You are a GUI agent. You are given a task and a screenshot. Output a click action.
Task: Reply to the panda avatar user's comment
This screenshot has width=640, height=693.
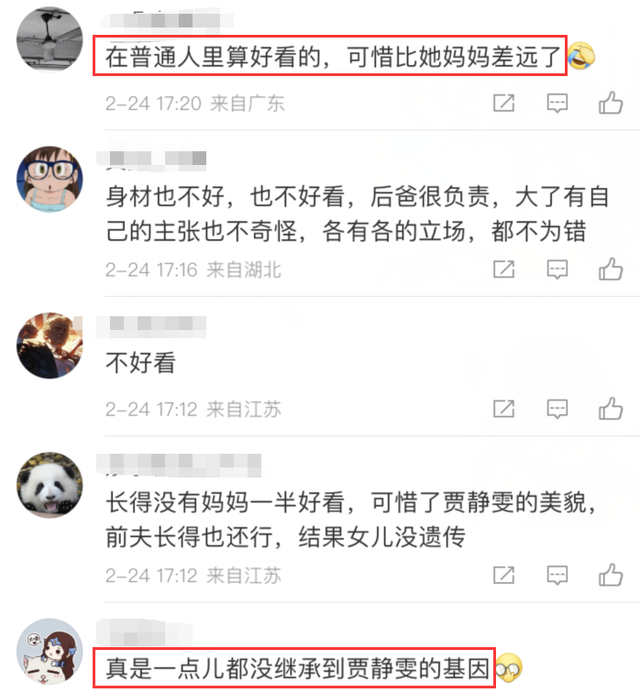(557, 575)
